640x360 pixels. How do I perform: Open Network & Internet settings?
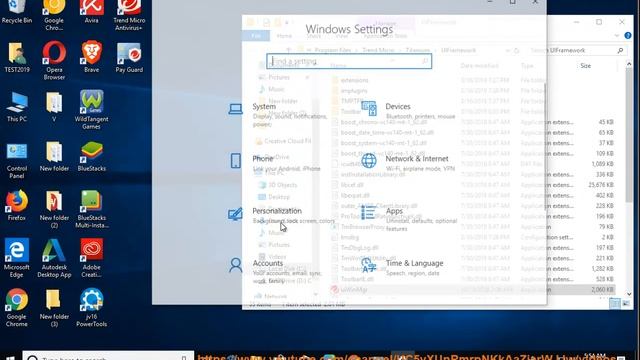tap(408, 162)
